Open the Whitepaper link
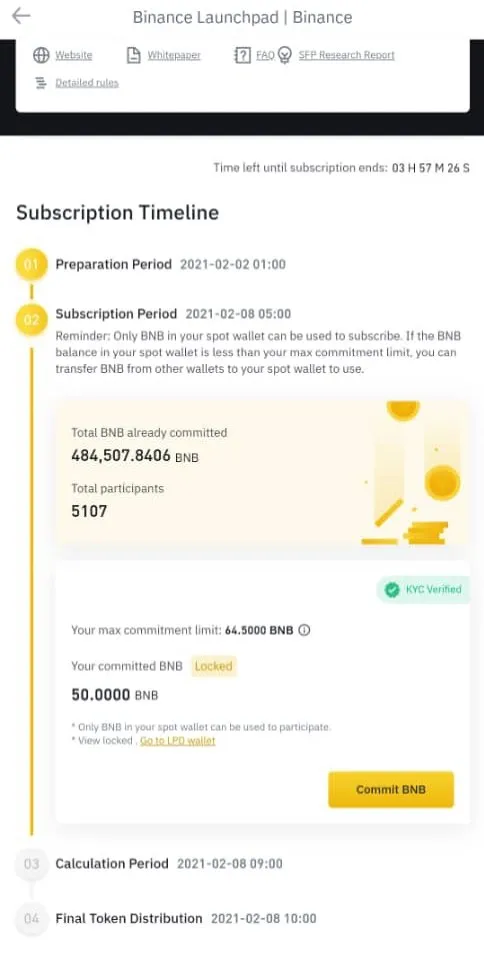This screenshot has height=953, width=484. [x=174, y=55]
